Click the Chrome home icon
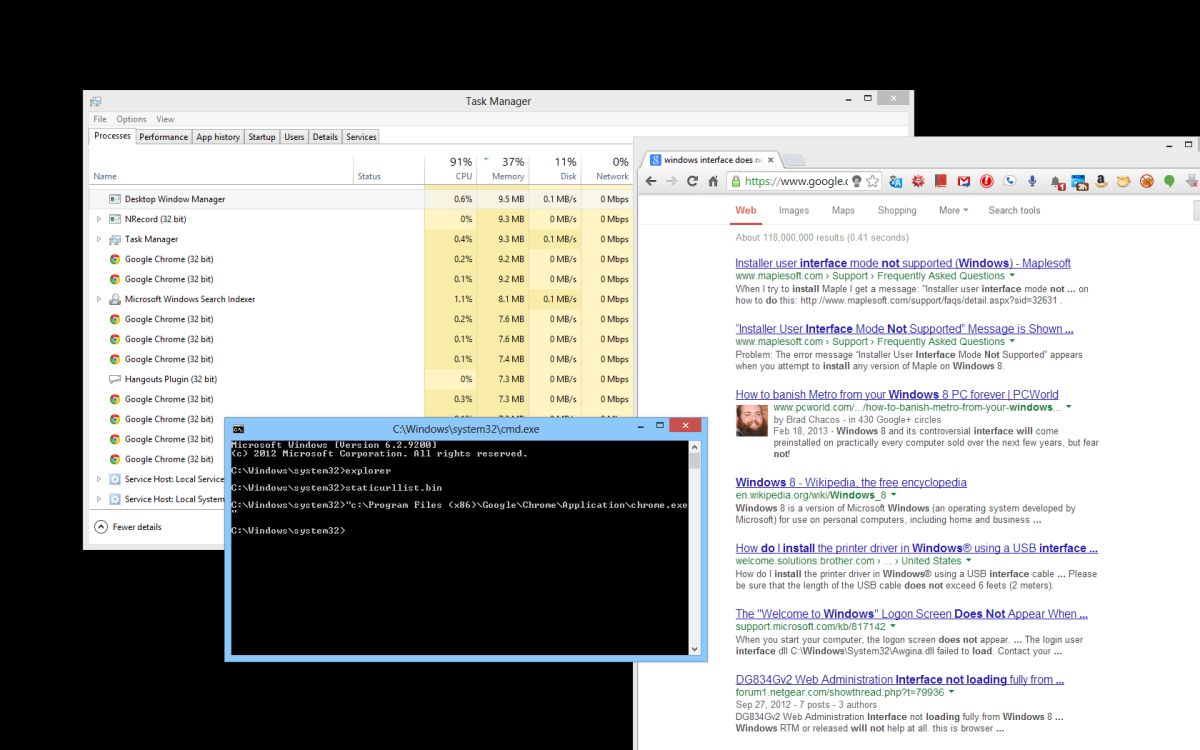Screen dimensions: 1200x750 coord(713,182)
